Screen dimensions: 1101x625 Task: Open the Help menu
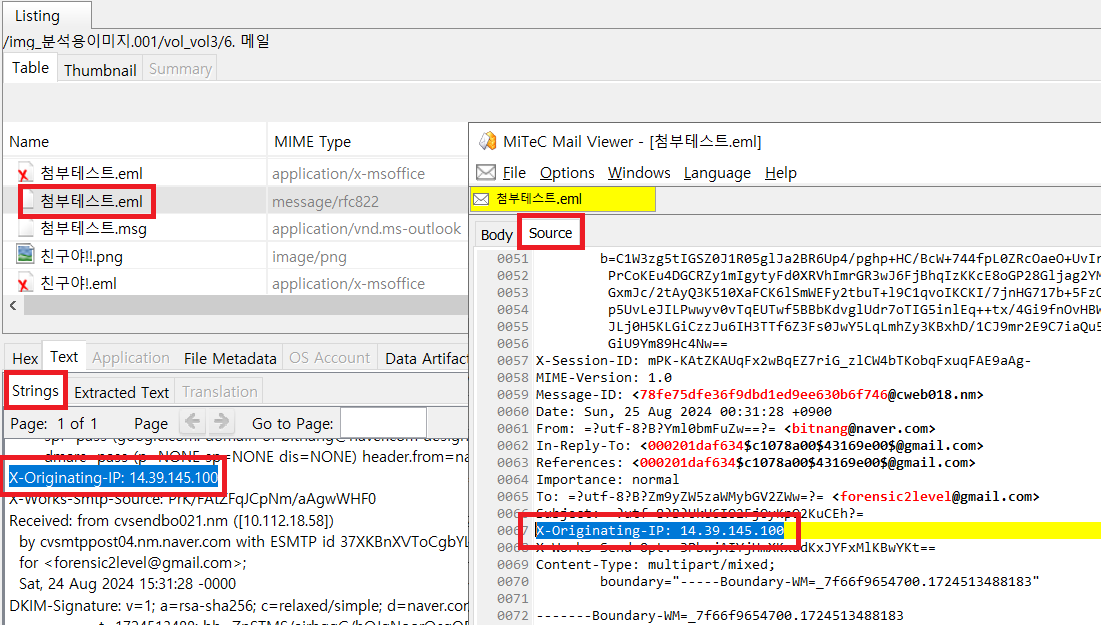point(780,173)
